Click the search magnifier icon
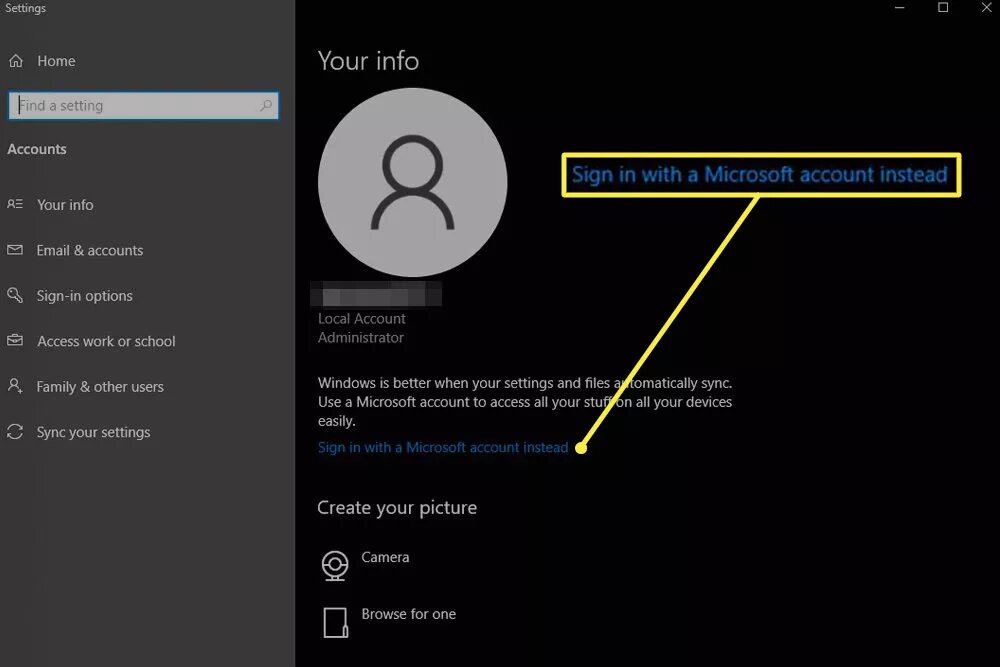Viewport: 1000px width, 667px height. coord(266,105)
